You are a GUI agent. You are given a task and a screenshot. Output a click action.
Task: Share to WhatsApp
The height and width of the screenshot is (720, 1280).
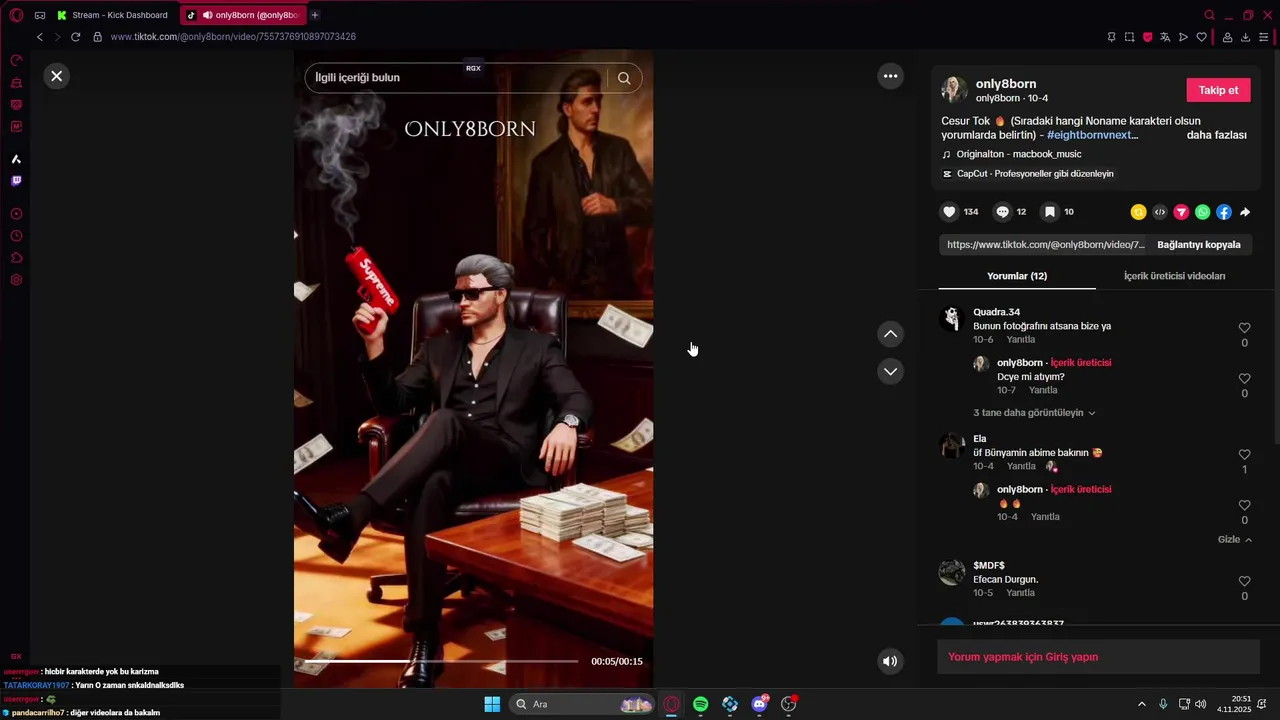pos(1203,212)
